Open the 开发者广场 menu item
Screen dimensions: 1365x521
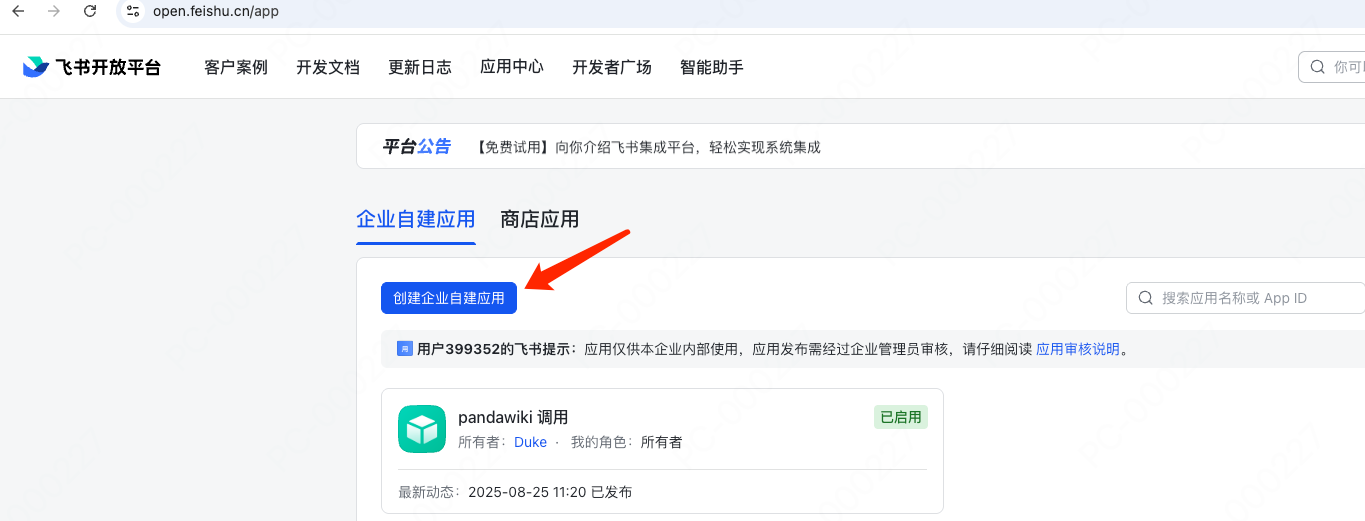612,67
